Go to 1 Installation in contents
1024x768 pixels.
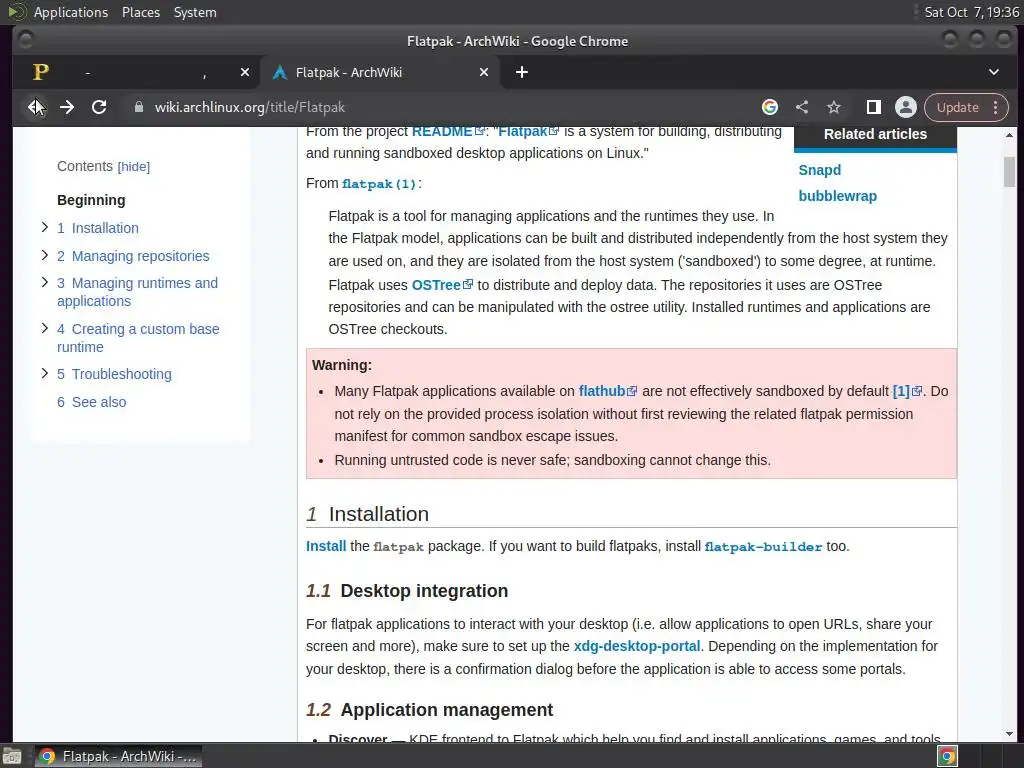coord(98,228)
